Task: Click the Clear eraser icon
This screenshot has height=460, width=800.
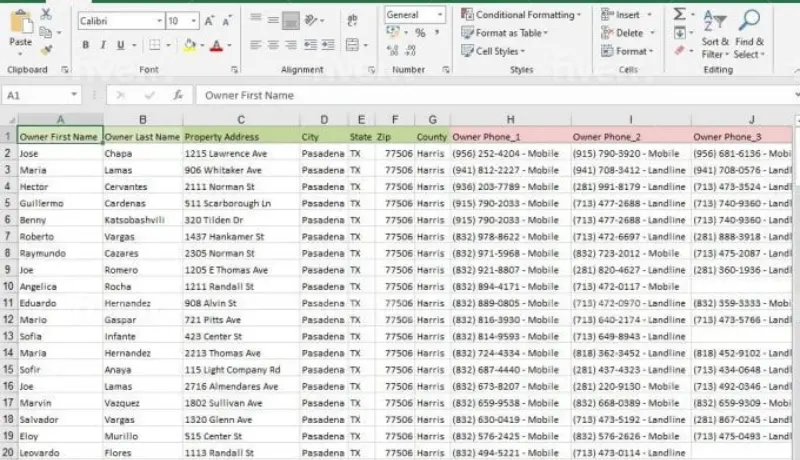Action: point(680,50)
